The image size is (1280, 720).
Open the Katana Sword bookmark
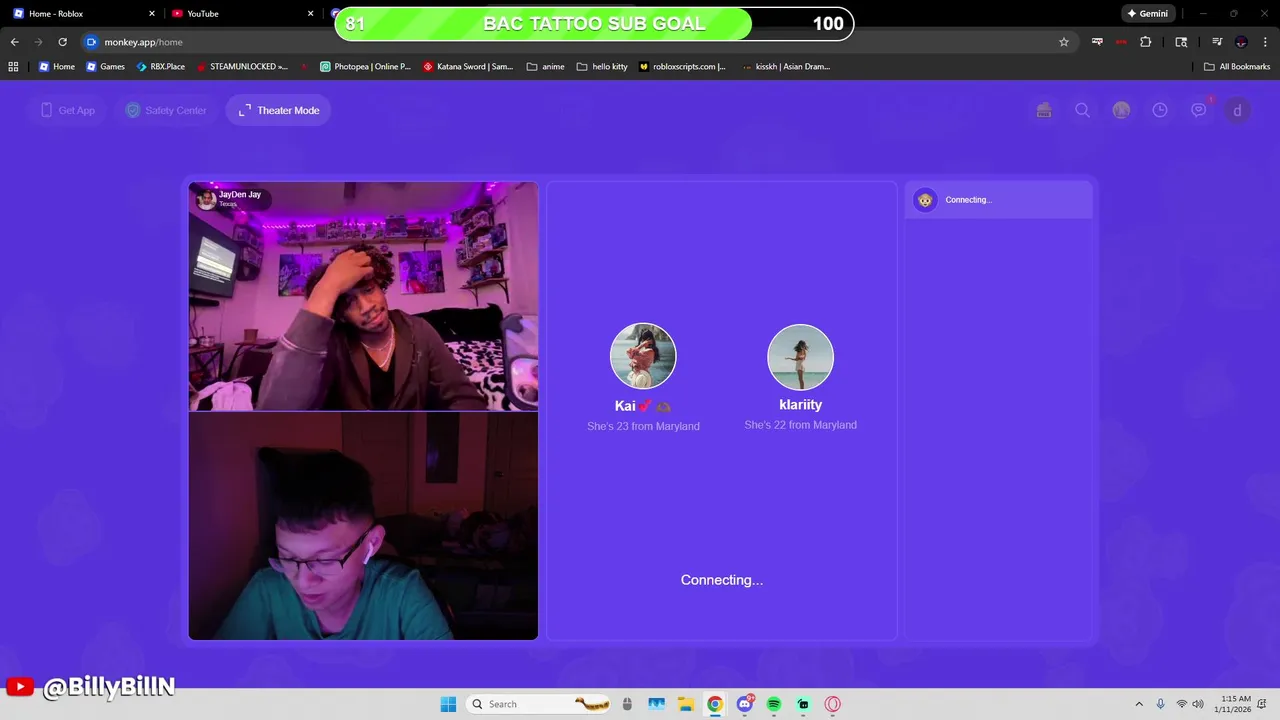(467, 66)
